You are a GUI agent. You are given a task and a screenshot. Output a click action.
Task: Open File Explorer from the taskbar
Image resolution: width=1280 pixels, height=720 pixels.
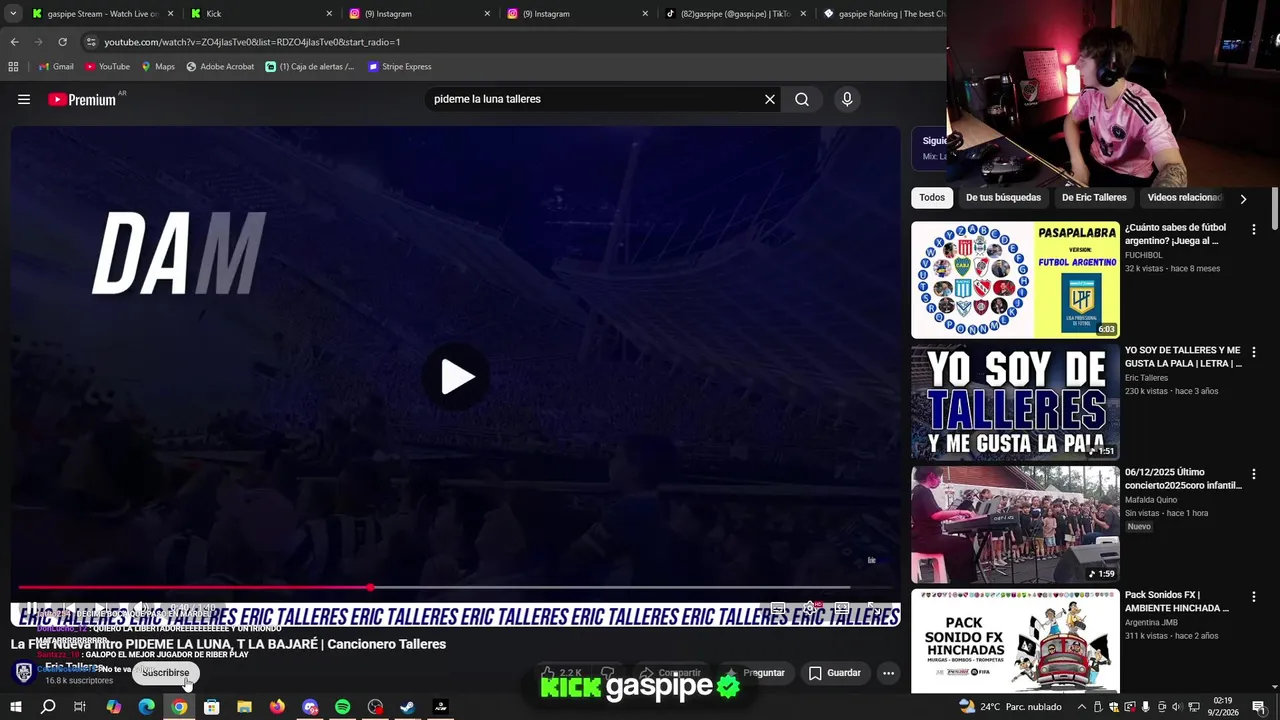(244, 707)
